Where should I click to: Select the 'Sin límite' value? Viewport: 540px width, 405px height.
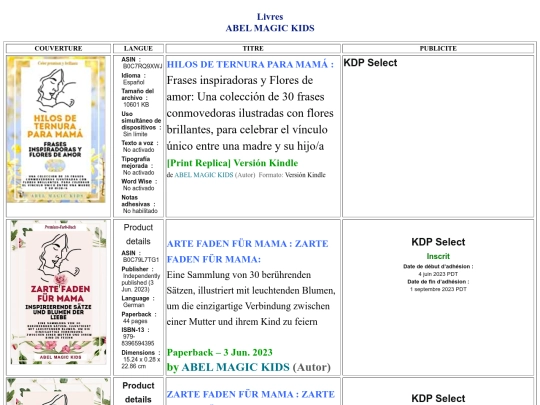pos(135,134)
